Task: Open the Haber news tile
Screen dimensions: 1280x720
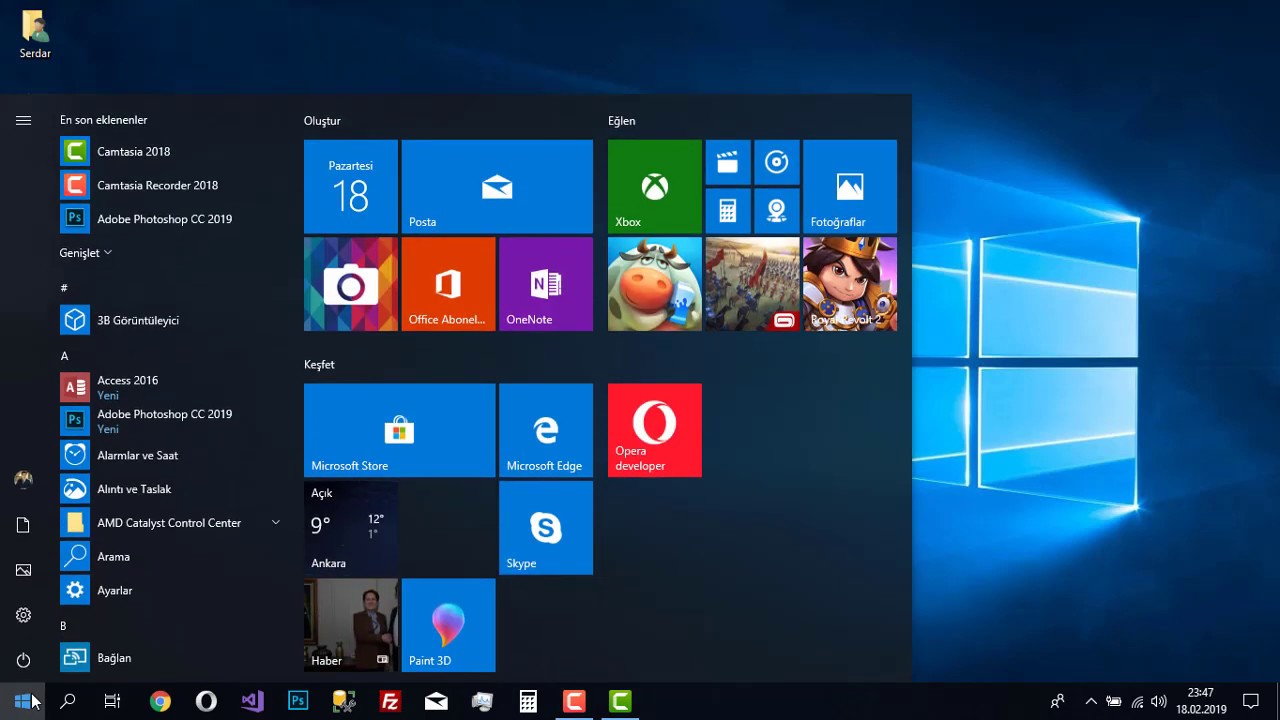Action: tap(351, 625)
